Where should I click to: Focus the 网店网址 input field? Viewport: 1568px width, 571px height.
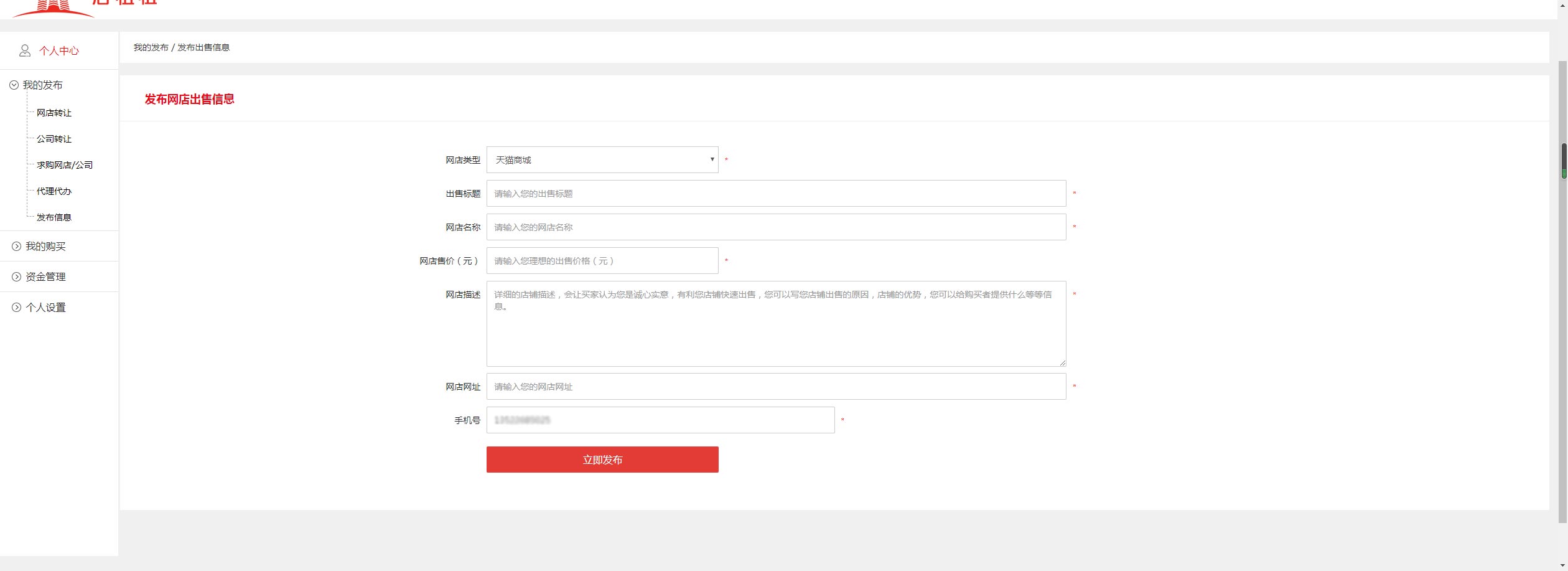point(777,387)
